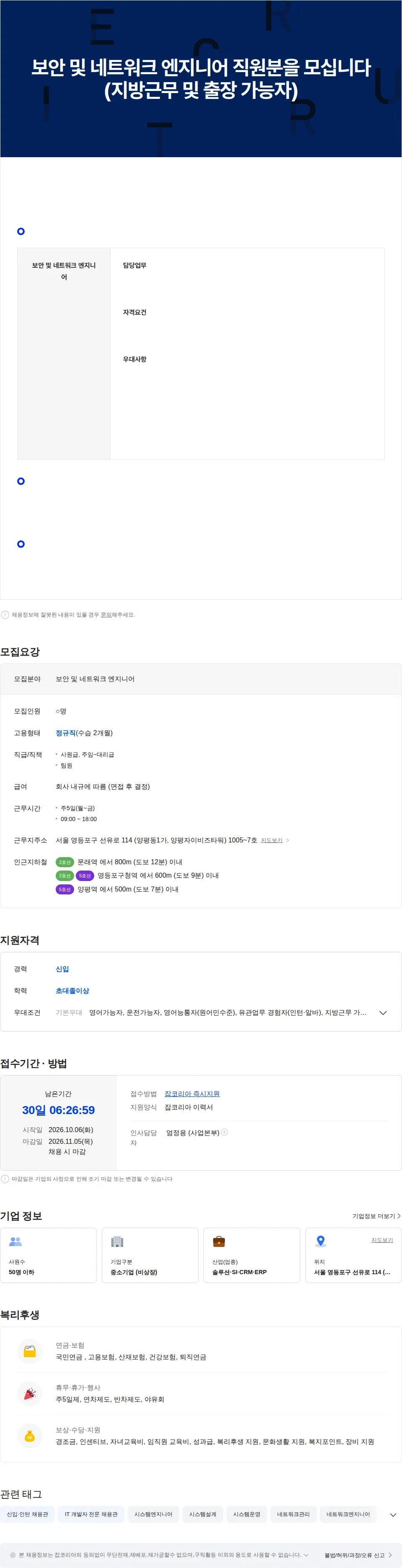Click the 5호선 badge beside 영등포구청역
This screenshot has width=402, height=1568.
tap(85, 875)
